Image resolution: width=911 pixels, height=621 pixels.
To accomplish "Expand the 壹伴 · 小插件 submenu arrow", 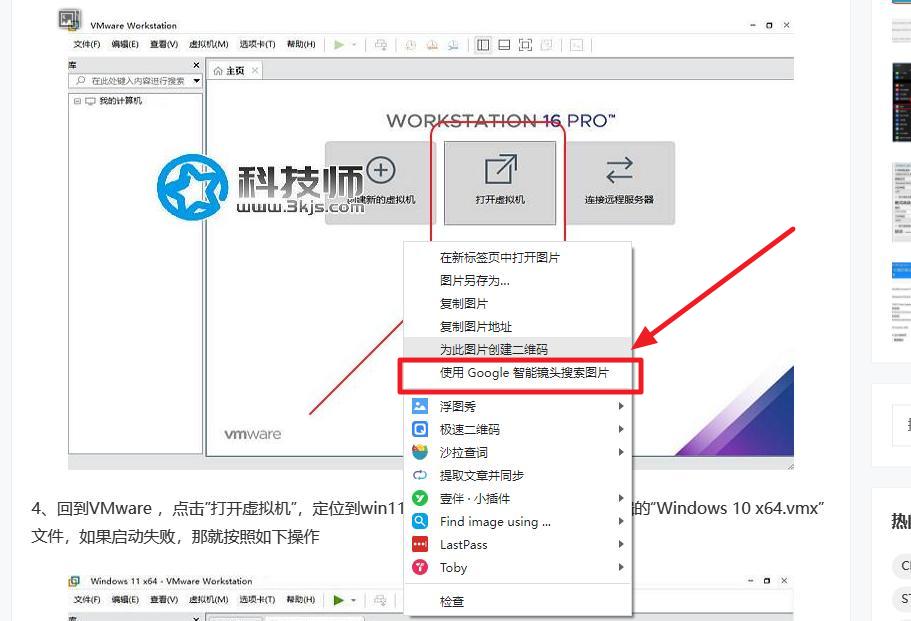I will pyautogui.click(x=621, y=498).
